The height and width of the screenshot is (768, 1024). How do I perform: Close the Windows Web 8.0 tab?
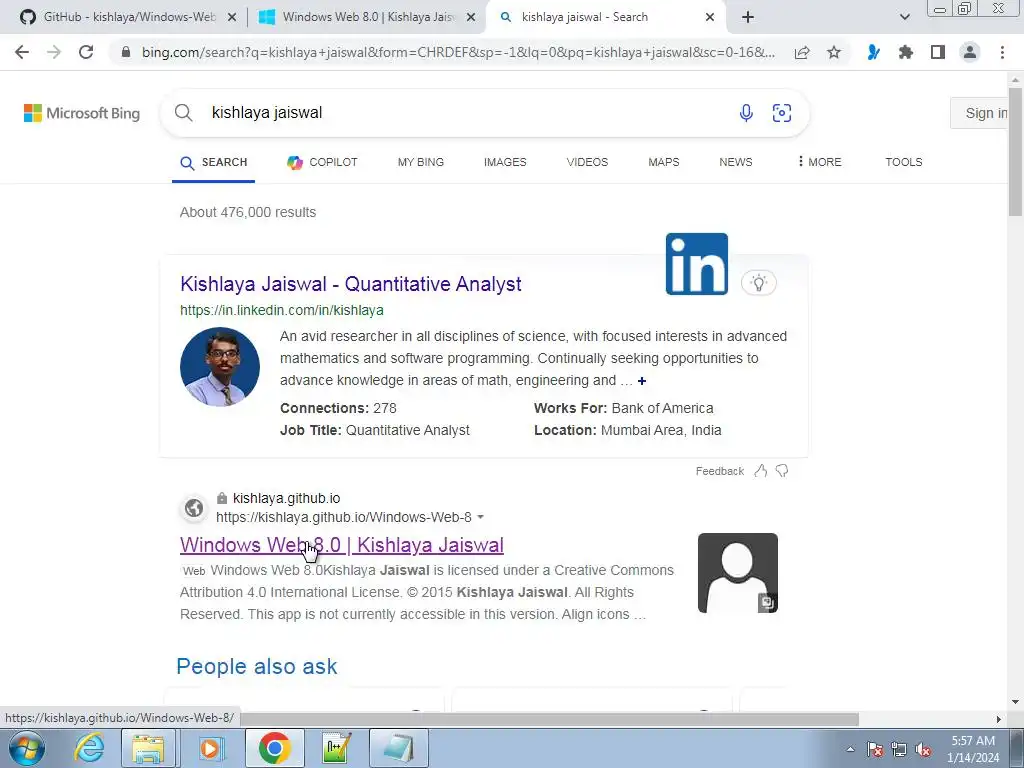click(x=471, y=18)
